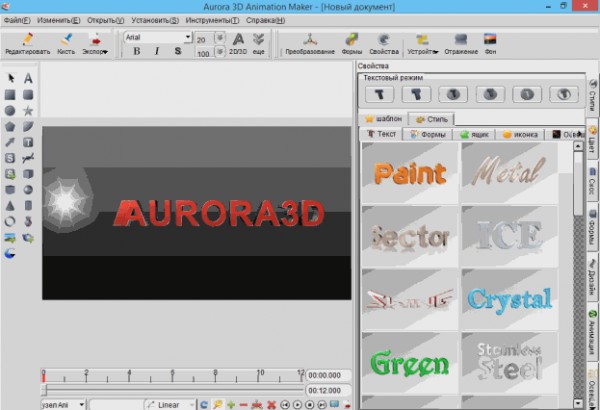The image size is (600, 410).
Task: Click the blue refresh icon in timeline
Action: click(204, 405)
